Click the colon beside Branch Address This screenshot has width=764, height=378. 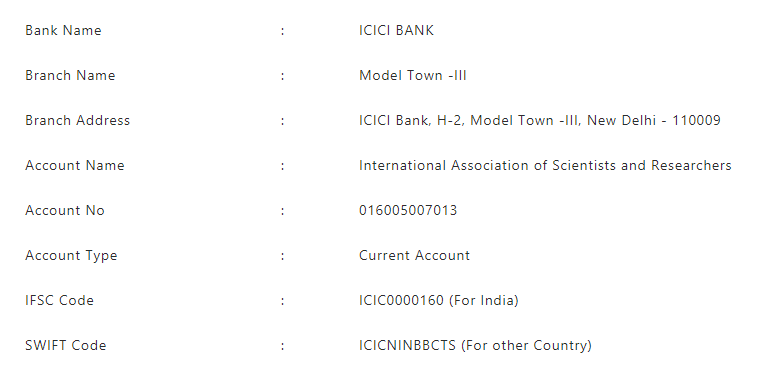(282, 121)
